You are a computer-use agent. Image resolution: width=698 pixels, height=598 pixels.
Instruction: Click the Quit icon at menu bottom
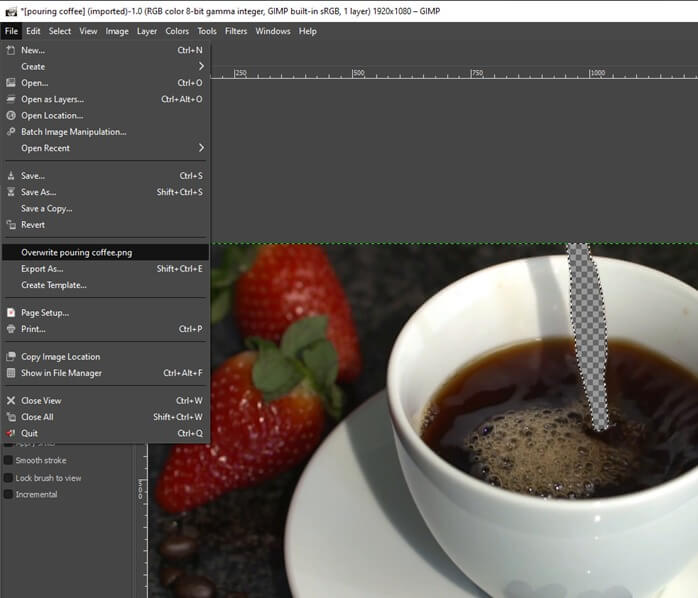[10, 433]
